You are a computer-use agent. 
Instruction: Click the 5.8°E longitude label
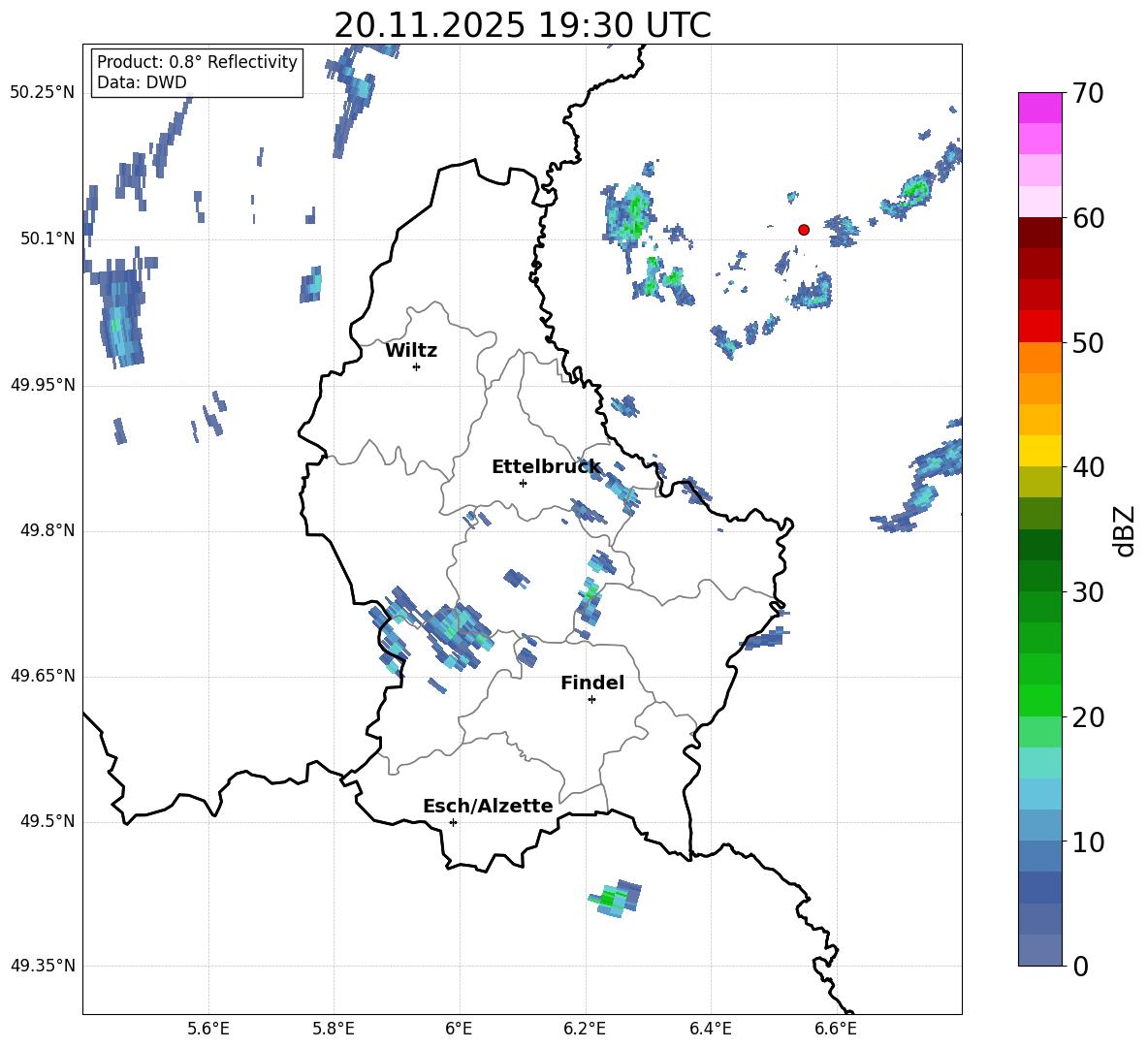(334, 1029)
